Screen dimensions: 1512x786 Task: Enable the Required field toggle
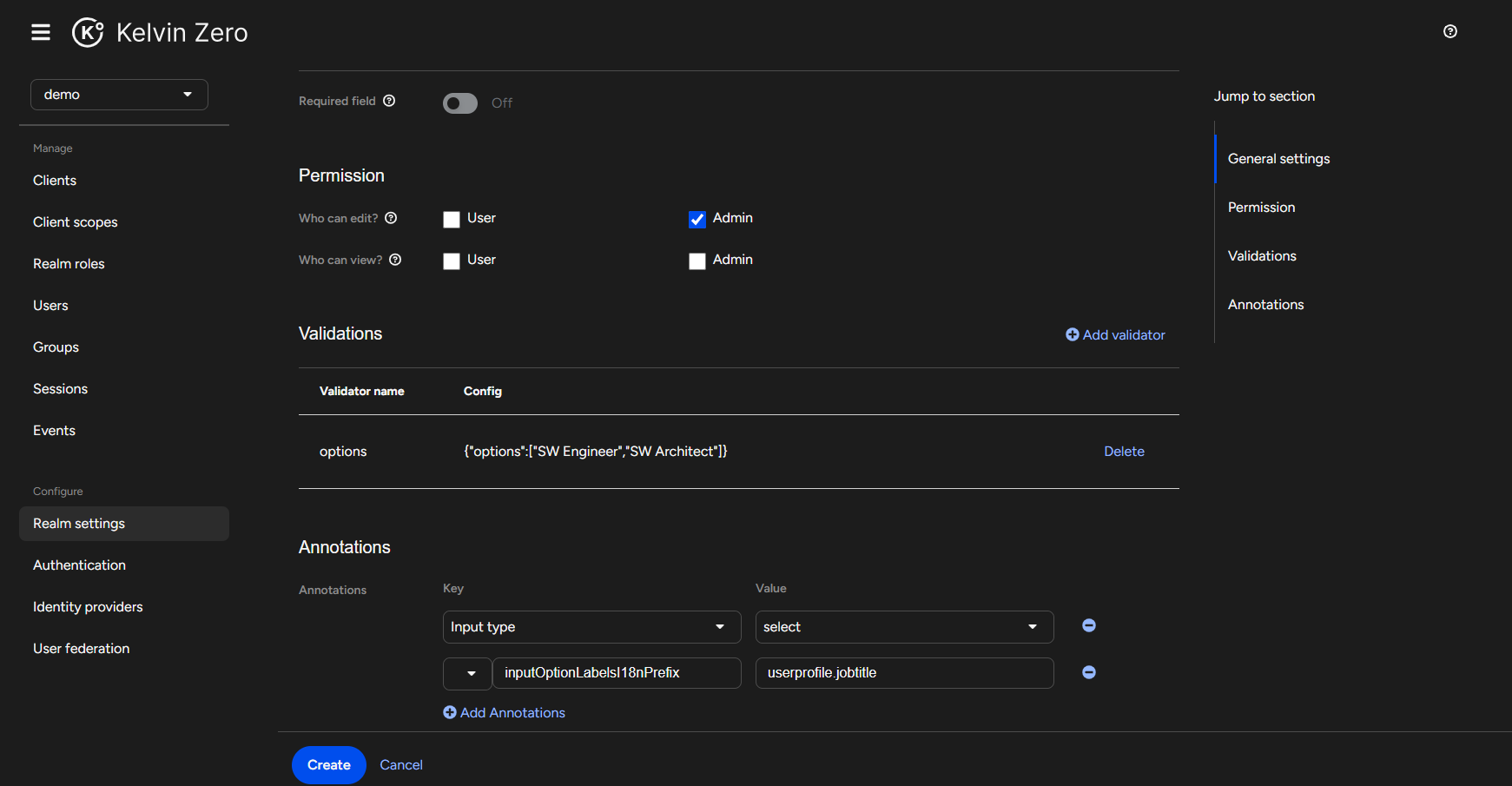pyautogui.click(x=459, y=102)
